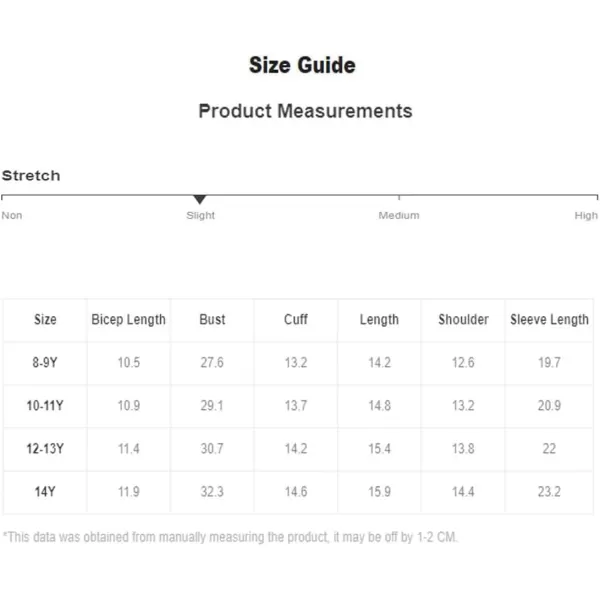Click the Shoulder column header

(x=463, y=320)
